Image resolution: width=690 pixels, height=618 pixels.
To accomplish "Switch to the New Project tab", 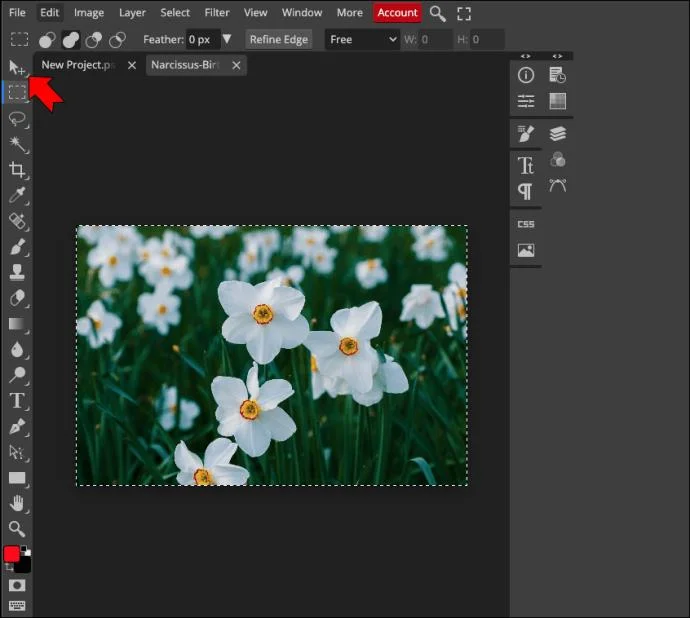I will [79, 65].
